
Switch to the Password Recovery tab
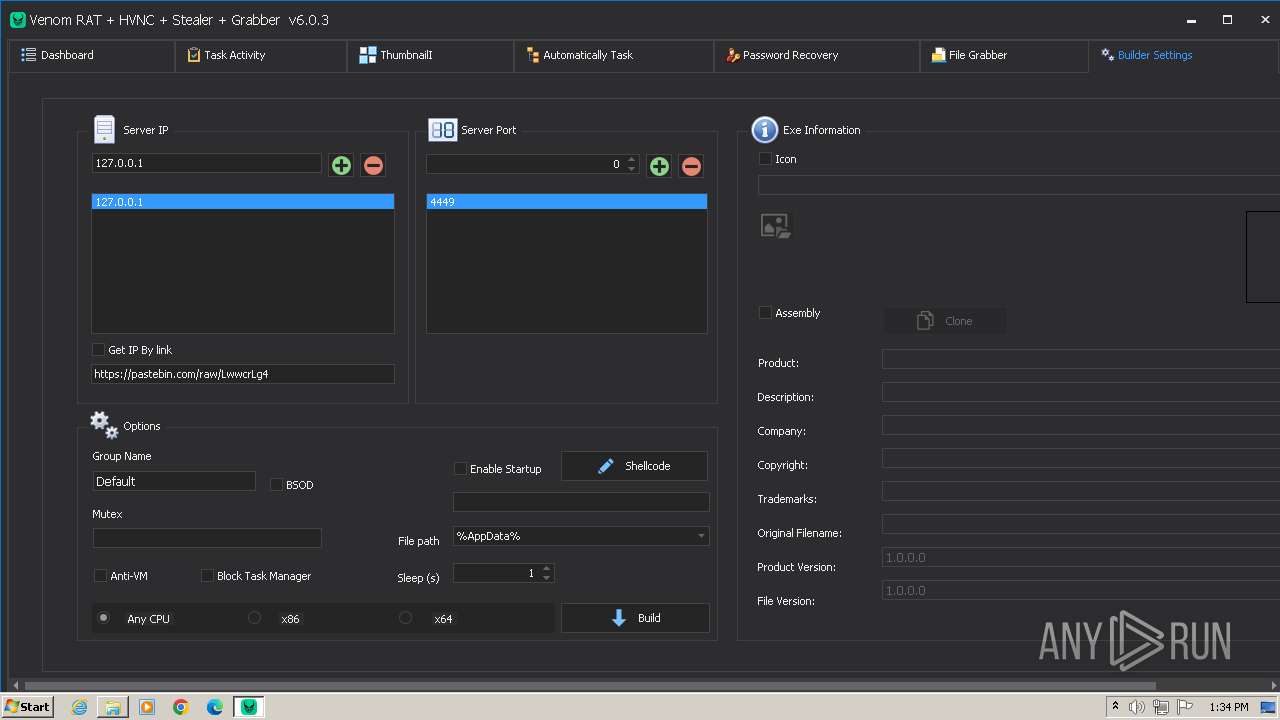click(x=817, y=56)
